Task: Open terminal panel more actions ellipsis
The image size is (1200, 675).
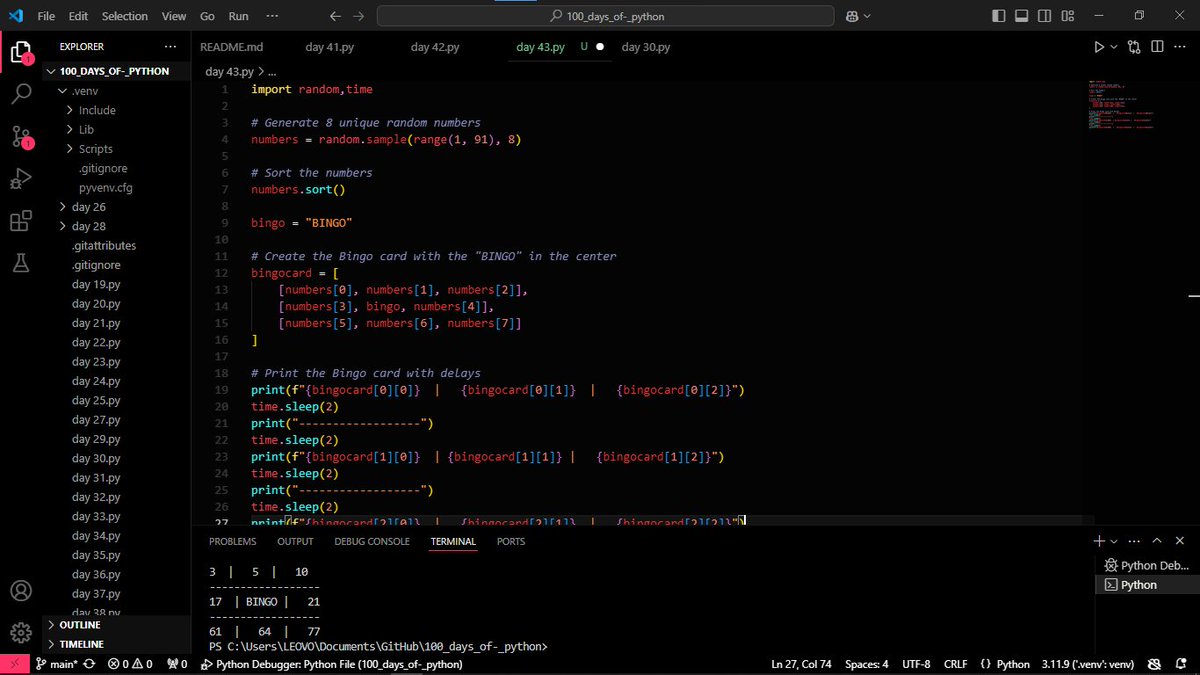Action: tap(1134, 540)
